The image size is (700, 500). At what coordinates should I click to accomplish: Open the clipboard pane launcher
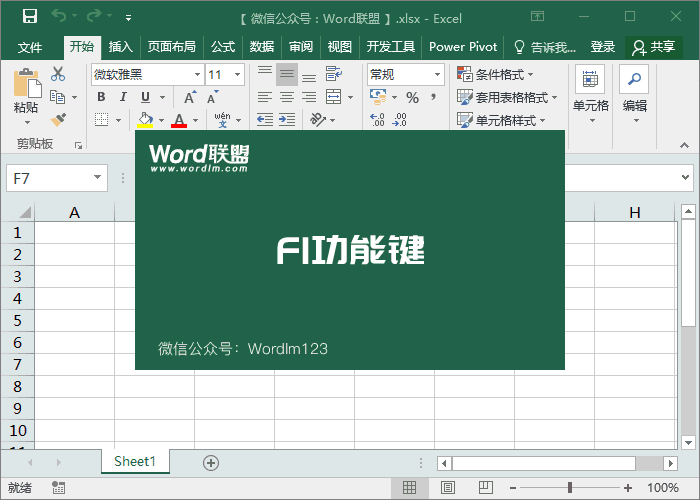(x=78, y=146)
